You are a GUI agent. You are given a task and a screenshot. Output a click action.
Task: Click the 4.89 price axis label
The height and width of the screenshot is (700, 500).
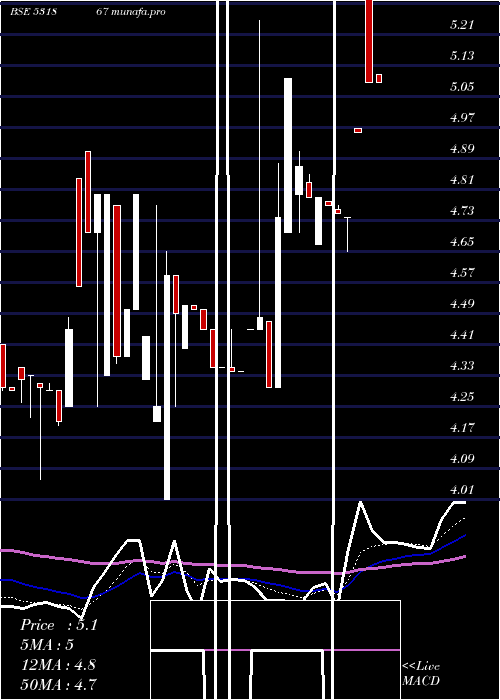[x=461, y=149]
